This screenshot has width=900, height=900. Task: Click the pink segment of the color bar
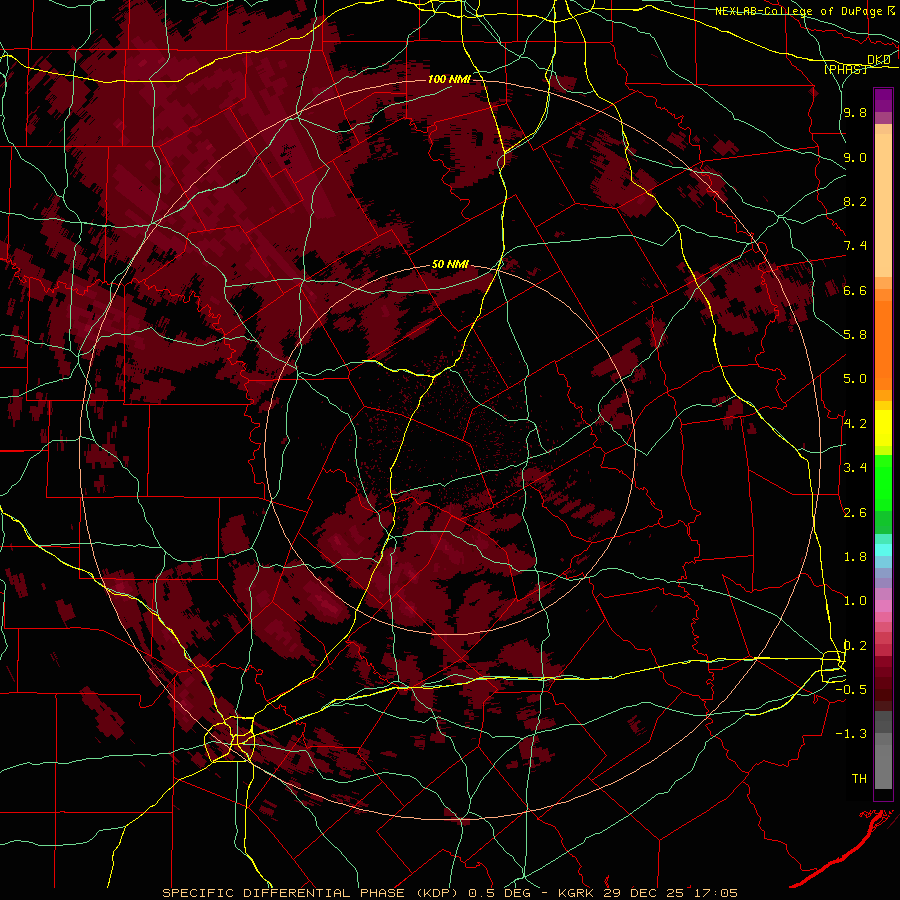(883, 606)
